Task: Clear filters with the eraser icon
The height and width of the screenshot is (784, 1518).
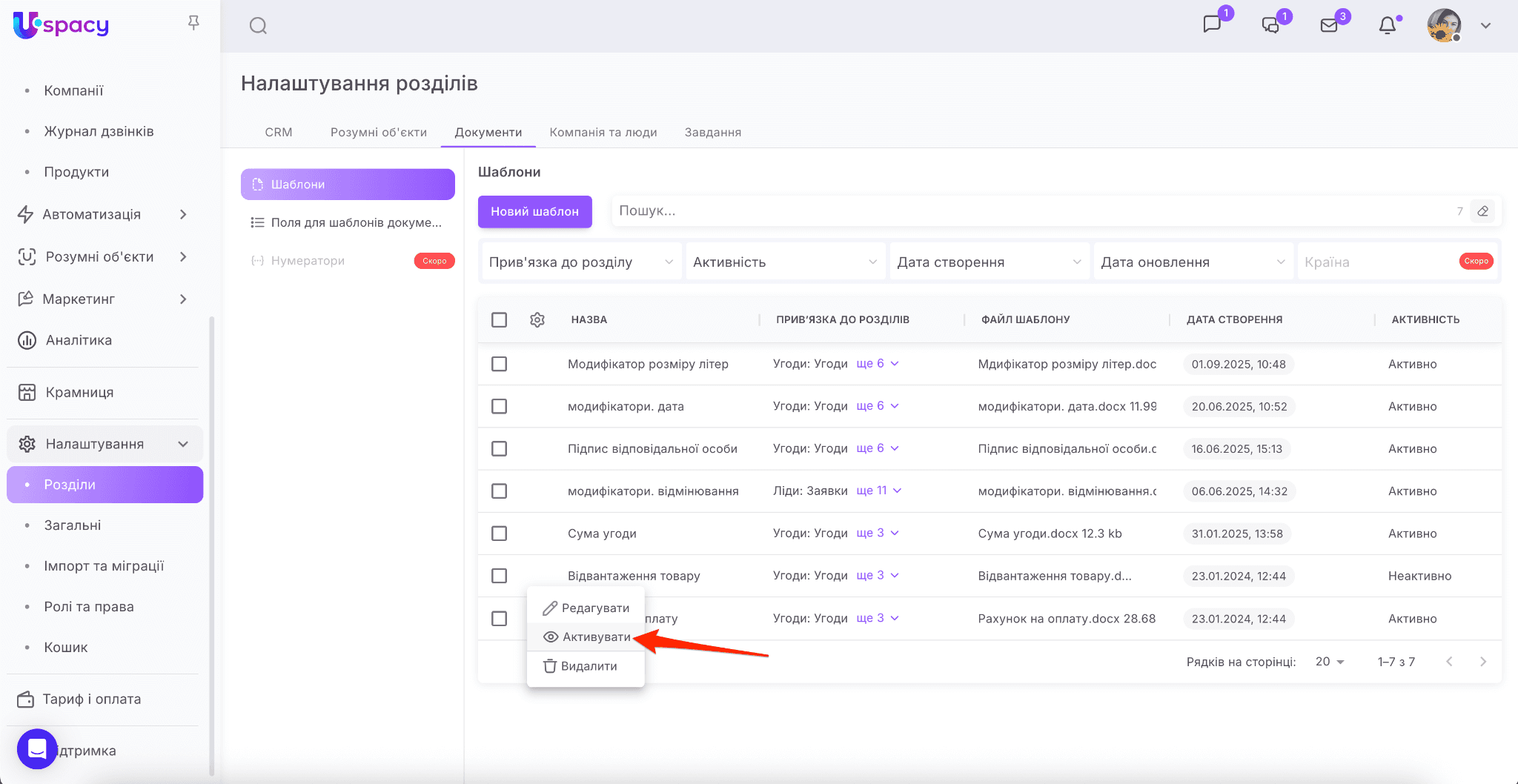Action: 1482,211
